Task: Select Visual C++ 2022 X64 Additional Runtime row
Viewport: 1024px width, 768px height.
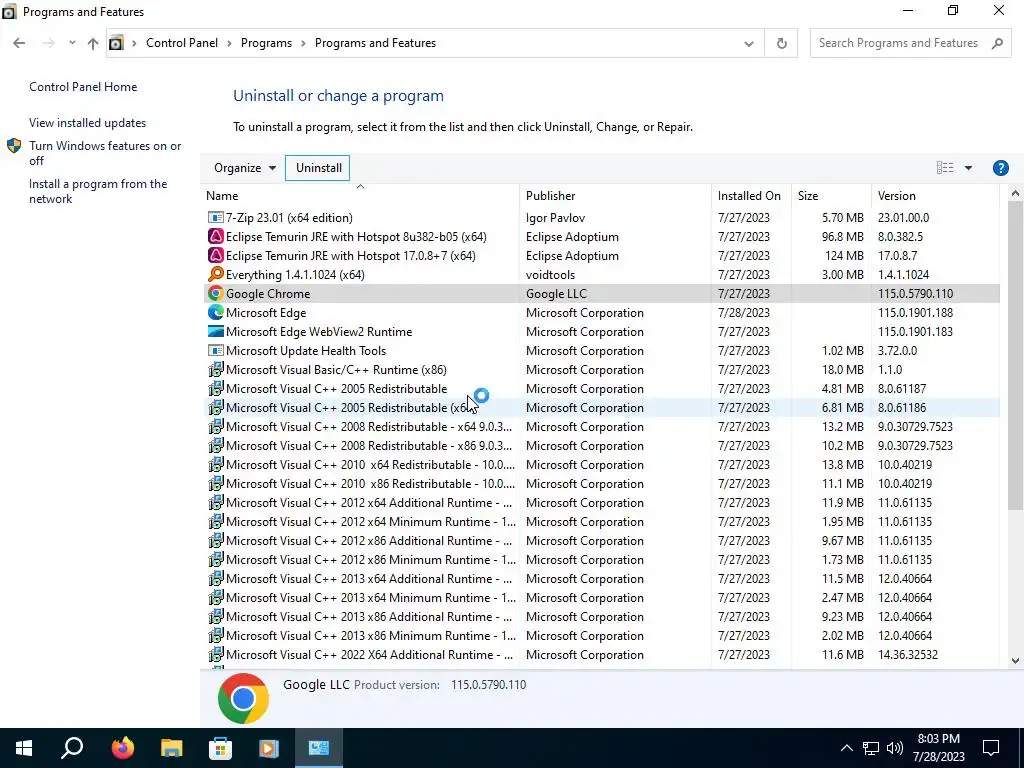Action: click(x=601, y=654)
